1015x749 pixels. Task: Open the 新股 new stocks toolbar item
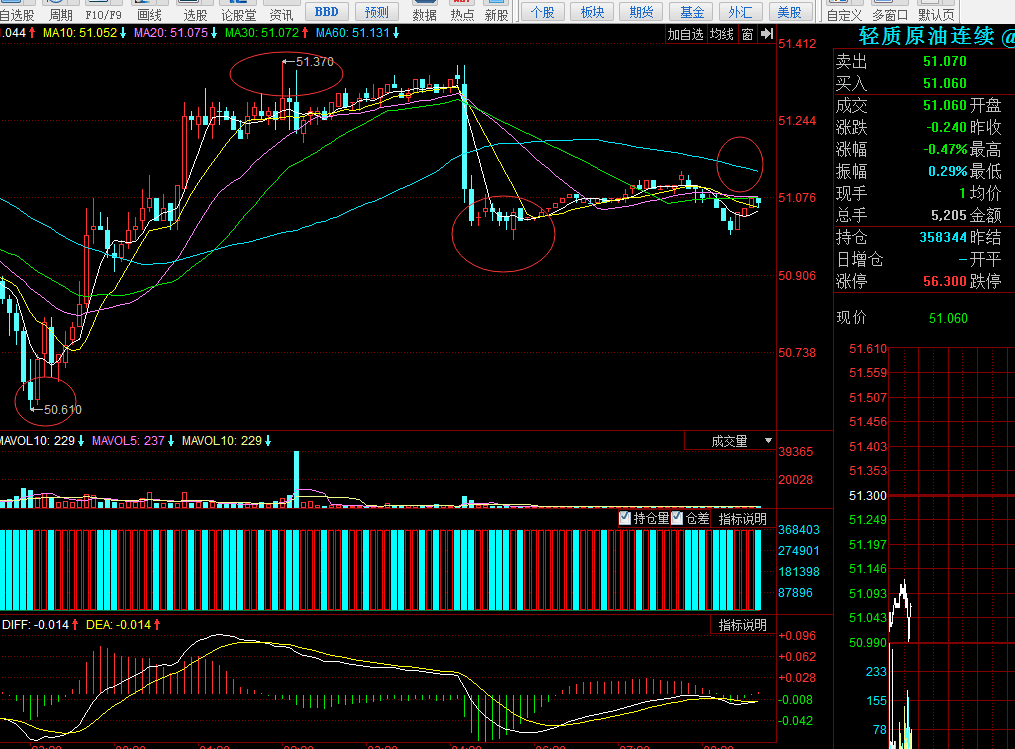pos(496,10)
